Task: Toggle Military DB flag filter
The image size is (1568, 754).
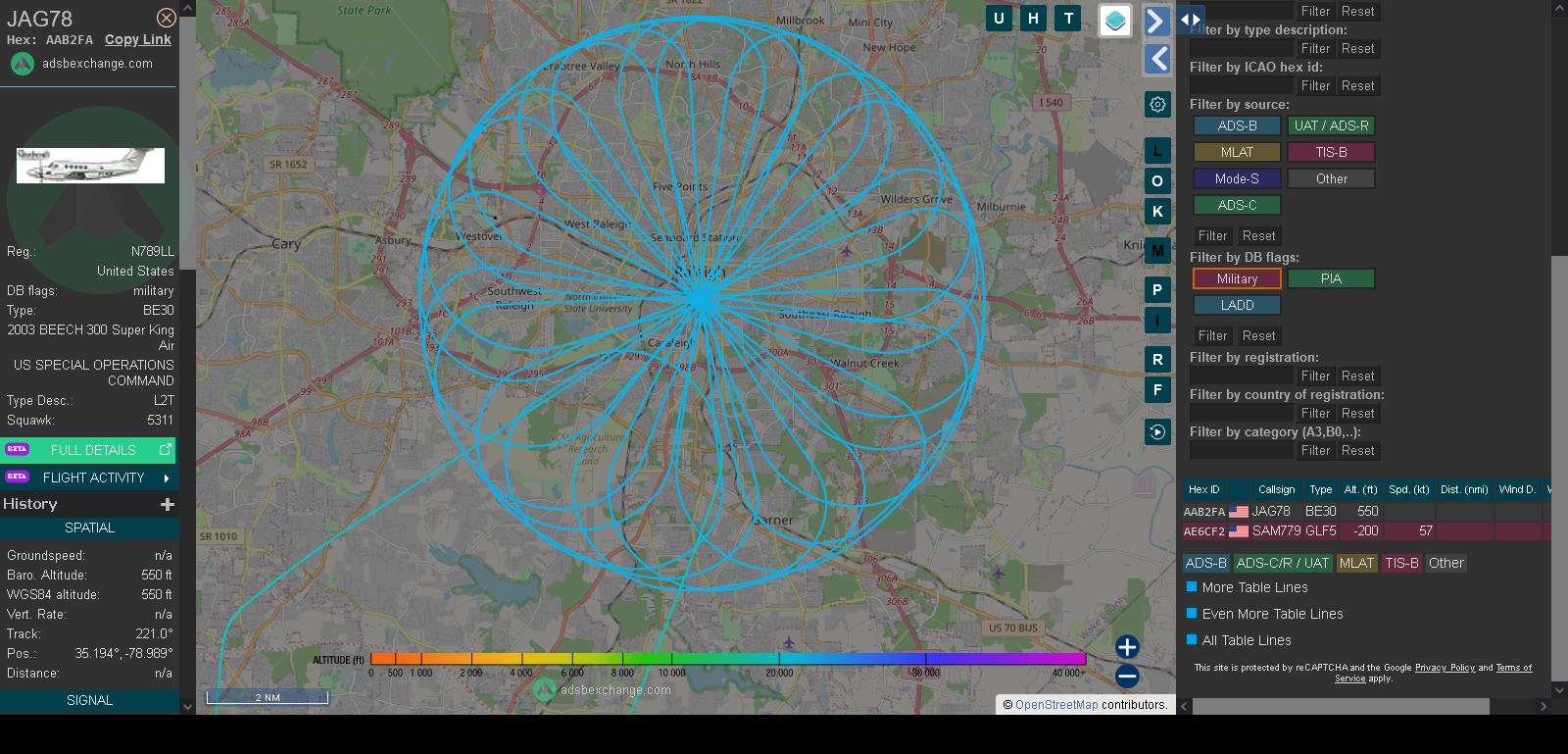Action: tap(1237, 278)
